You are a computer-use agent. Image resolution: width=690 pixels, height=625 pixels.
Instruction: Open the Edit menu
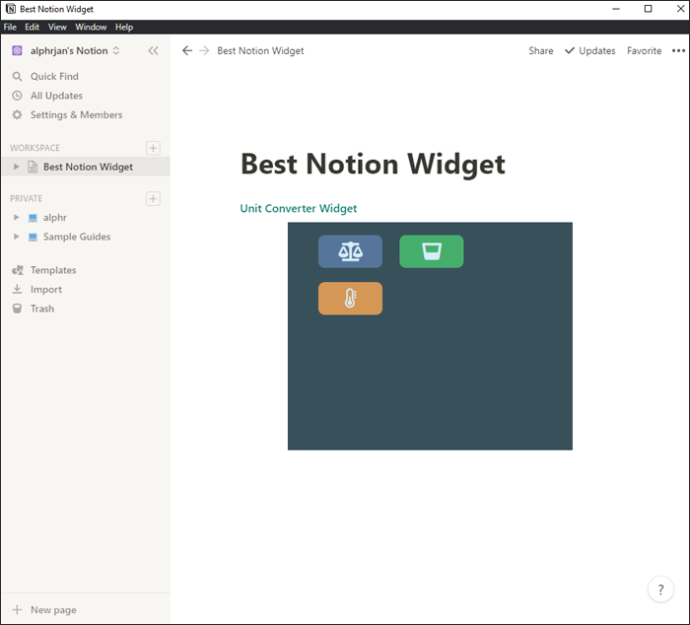pyautogui.click(x=32, y=27)
